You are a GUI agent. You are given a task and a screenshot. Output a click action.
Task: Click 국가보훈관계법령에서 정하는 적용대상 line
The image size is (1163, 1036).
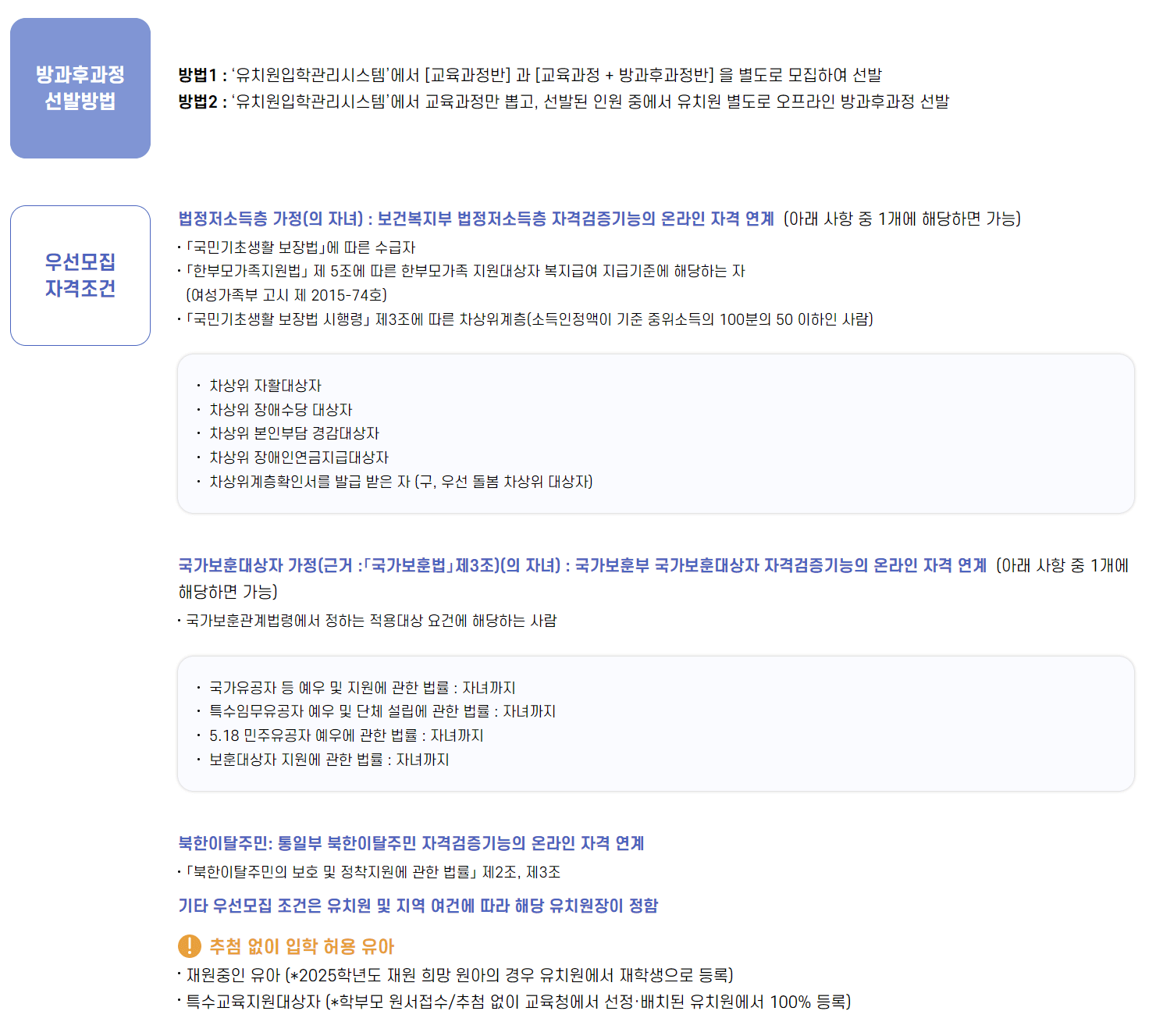pos(368,621)
